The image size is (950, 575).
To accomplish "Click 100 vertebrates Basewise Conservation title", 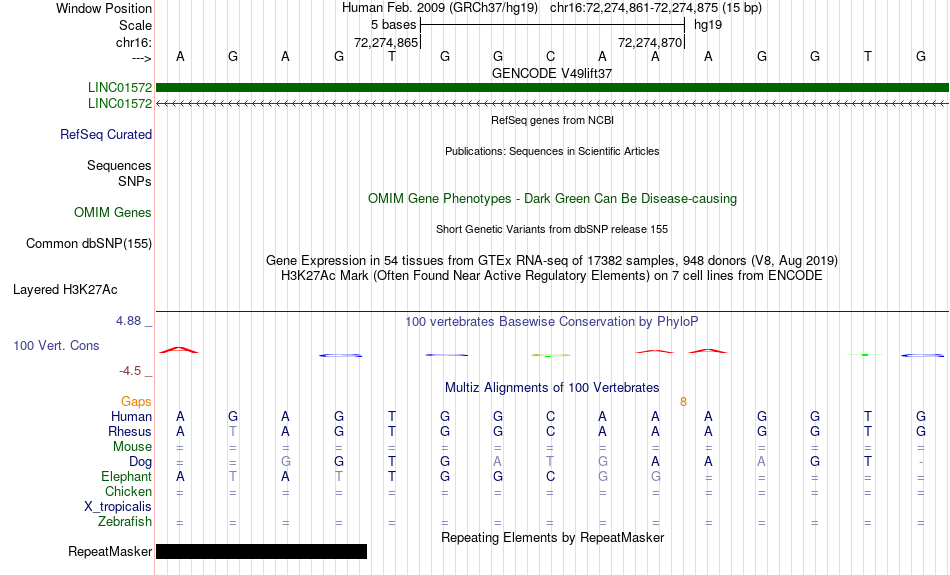I will click(552, 322).
